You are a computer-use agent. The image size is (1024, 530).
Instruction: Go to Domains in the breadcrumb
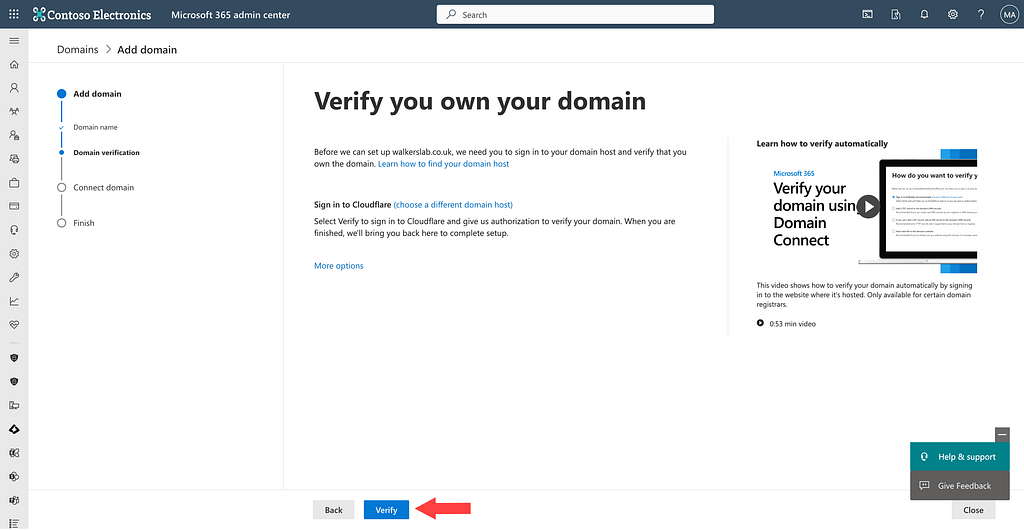[78, 49]
